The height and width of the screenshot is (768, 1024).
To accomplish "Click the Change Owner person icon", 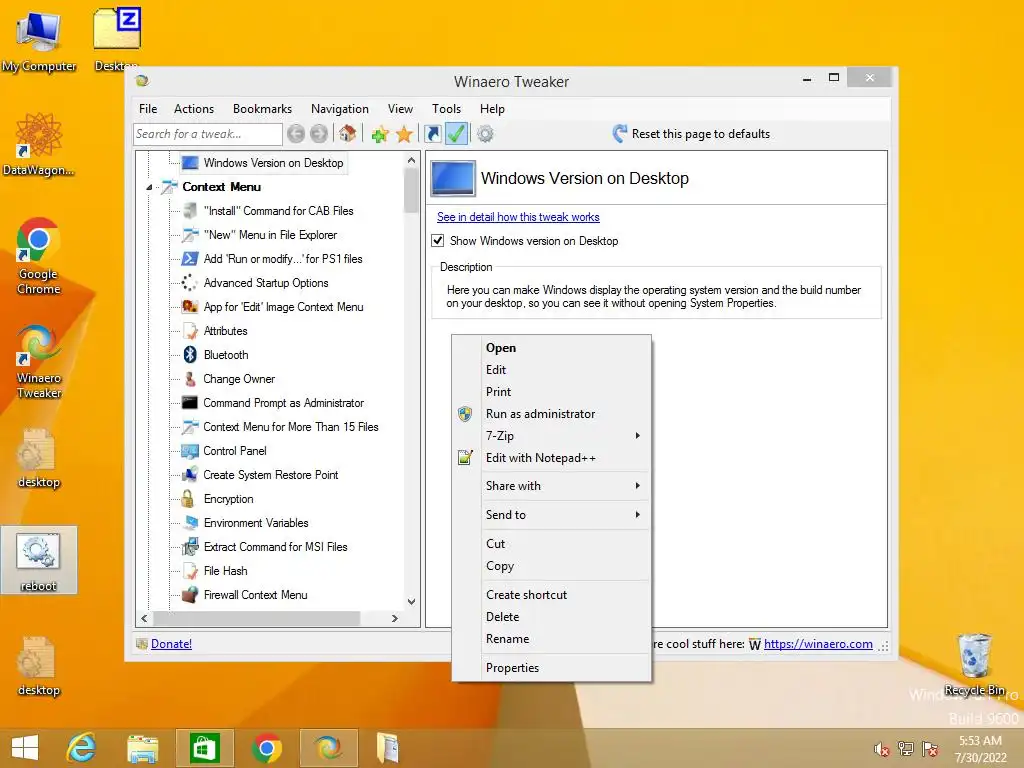I will [189, 379].
